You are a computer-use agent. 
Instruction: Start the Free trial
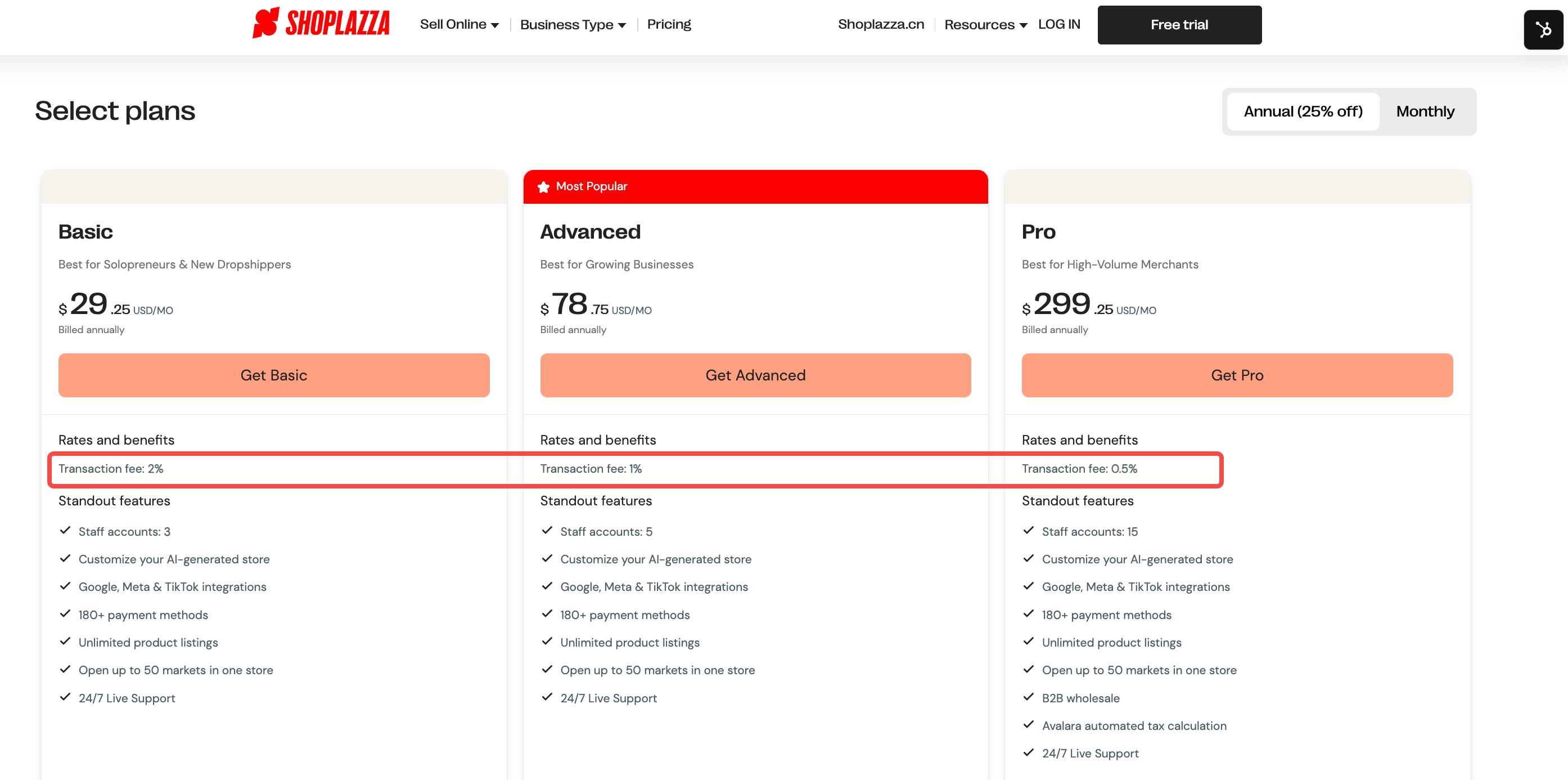(1179, 25)
